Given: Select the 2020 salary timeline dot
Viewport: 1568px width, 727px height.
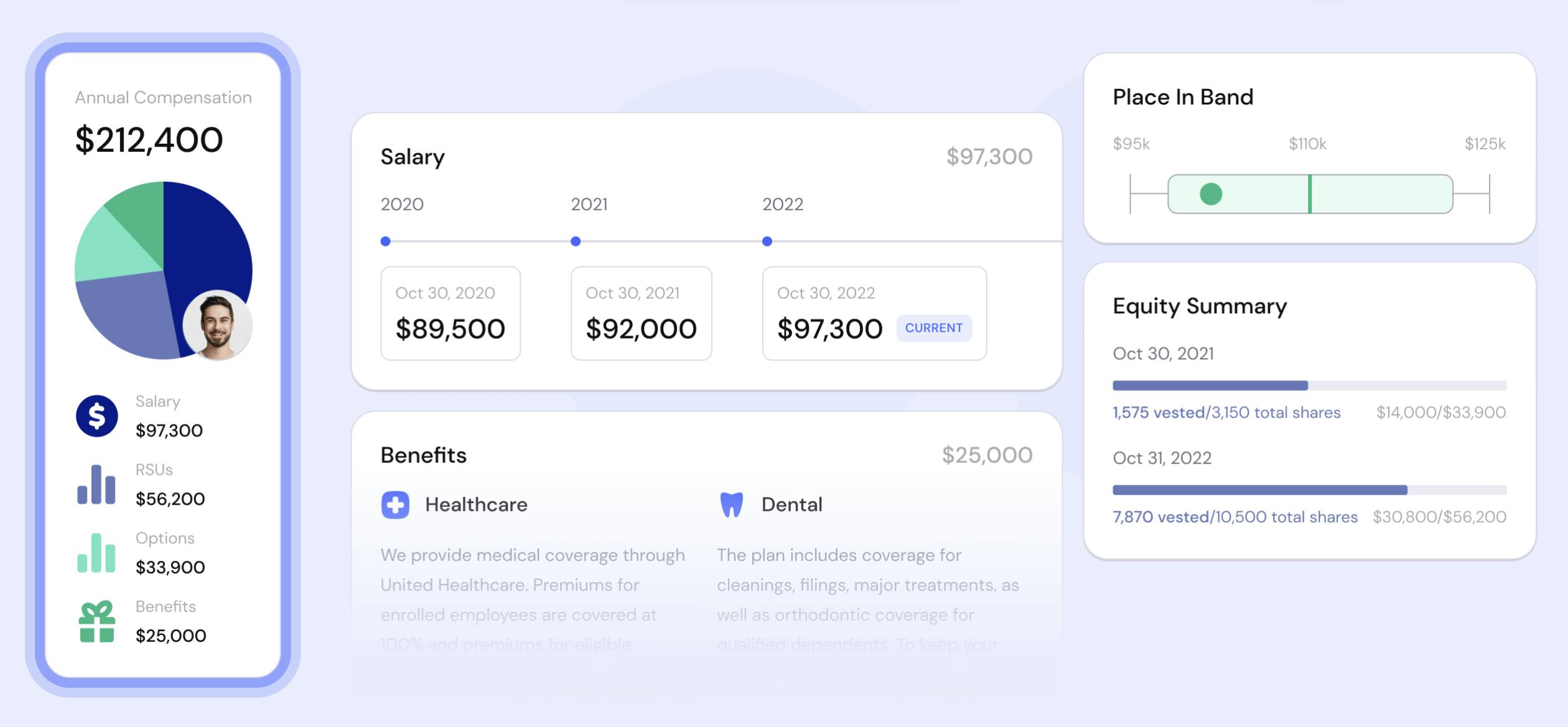Looking at the screenshot, I should 386,242.
